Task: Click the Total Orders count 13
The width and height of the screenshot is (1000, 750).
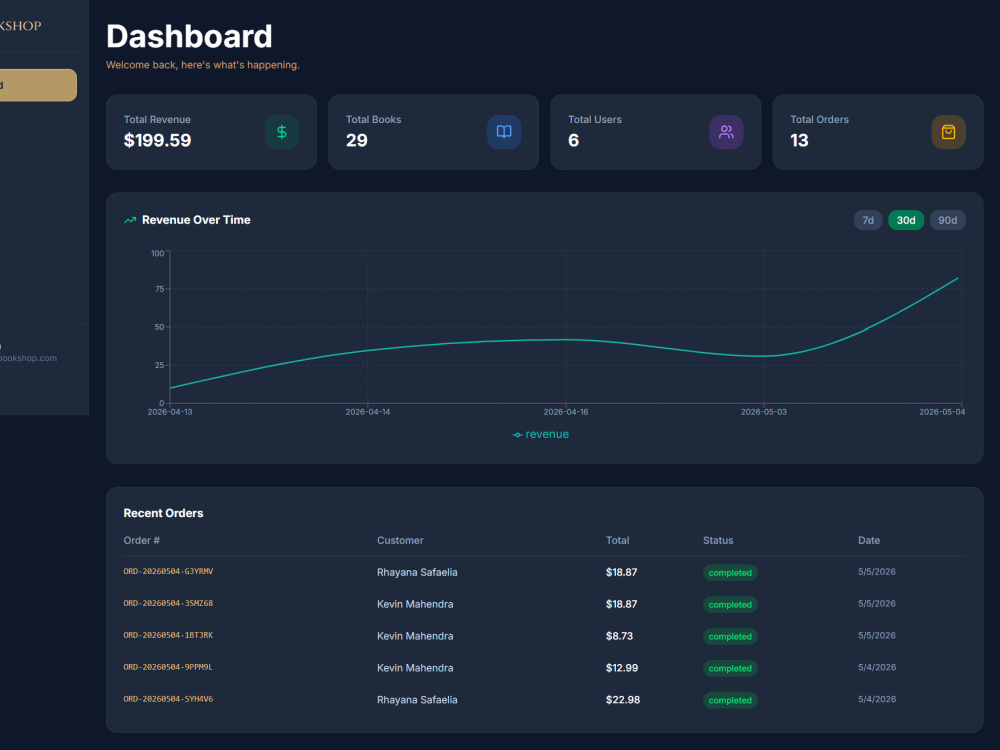Action: [799, 140]
